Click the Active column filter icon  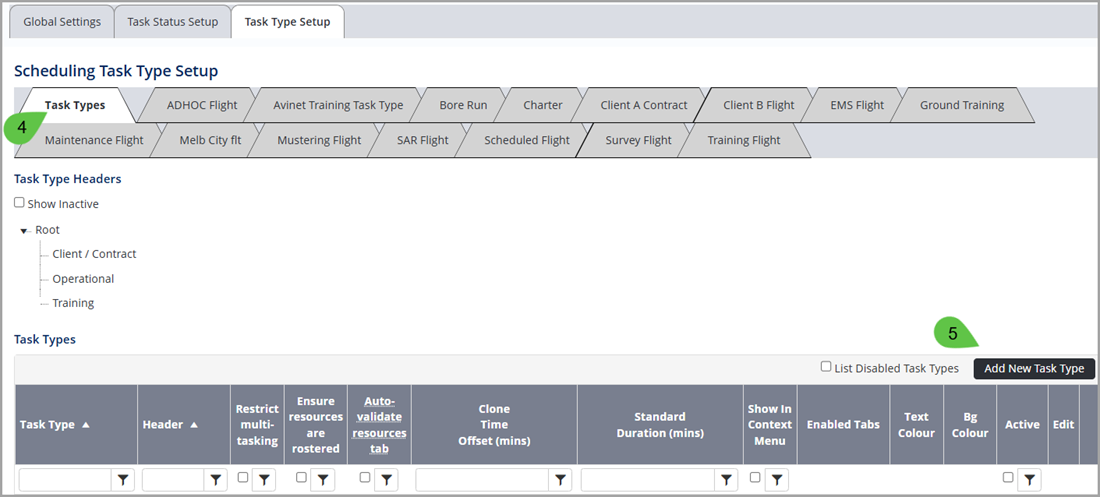click(1029, 481)
